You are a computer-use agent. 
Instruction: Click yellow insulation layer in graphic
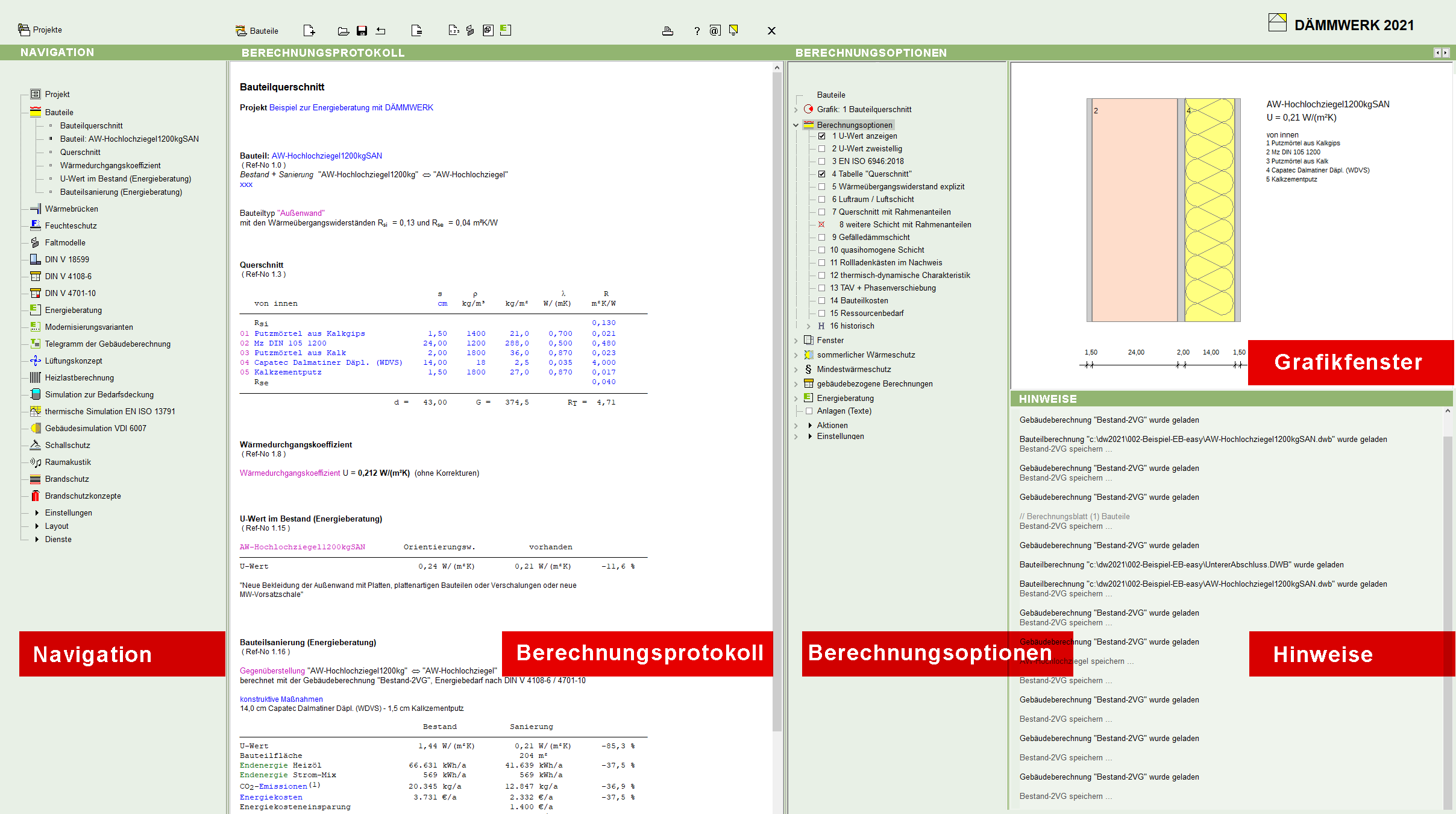pyautogui.click(x=1209, y=210)
